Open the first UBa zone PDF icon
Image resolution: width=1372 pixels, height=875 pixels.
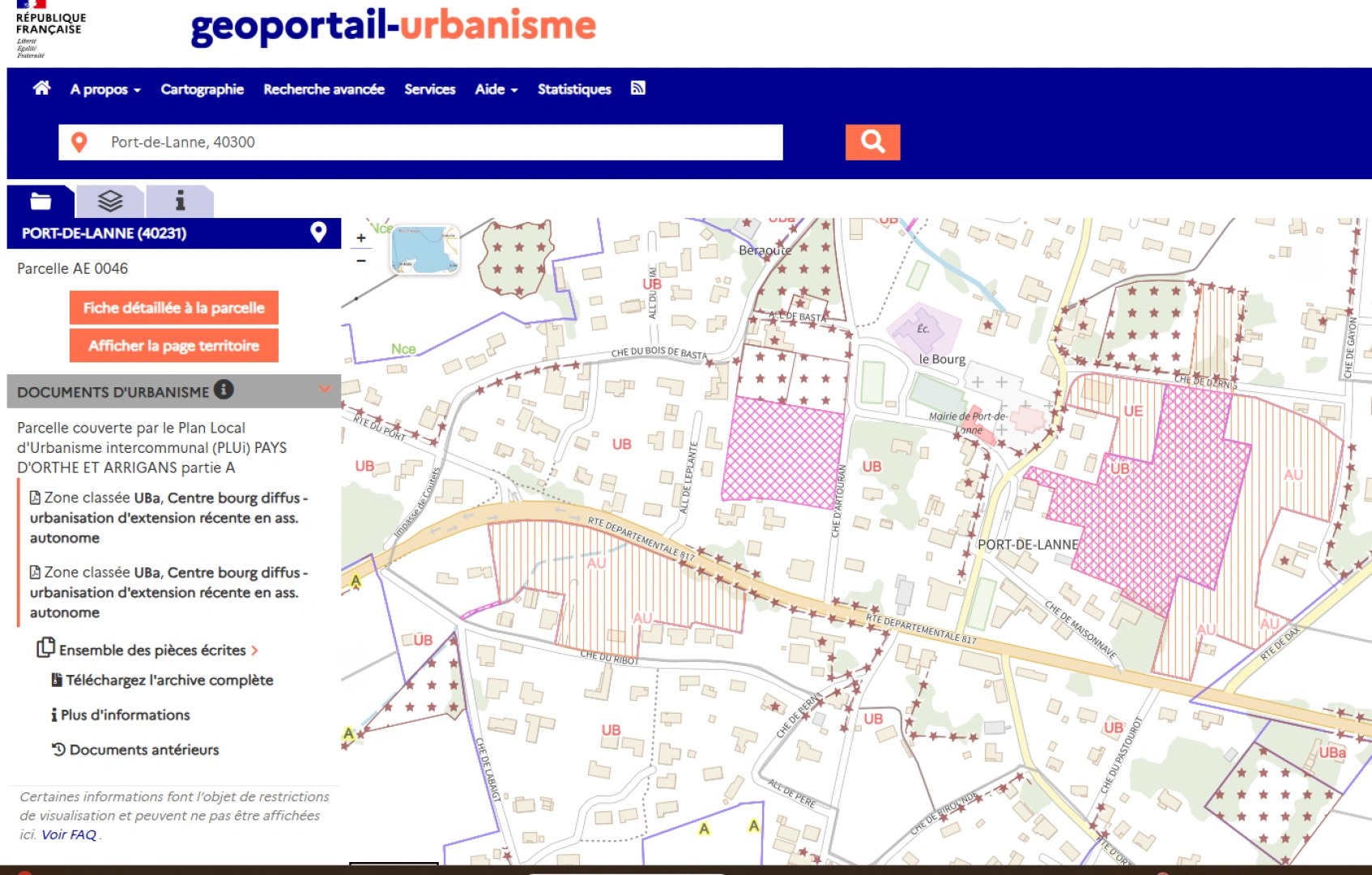(35, 497)
